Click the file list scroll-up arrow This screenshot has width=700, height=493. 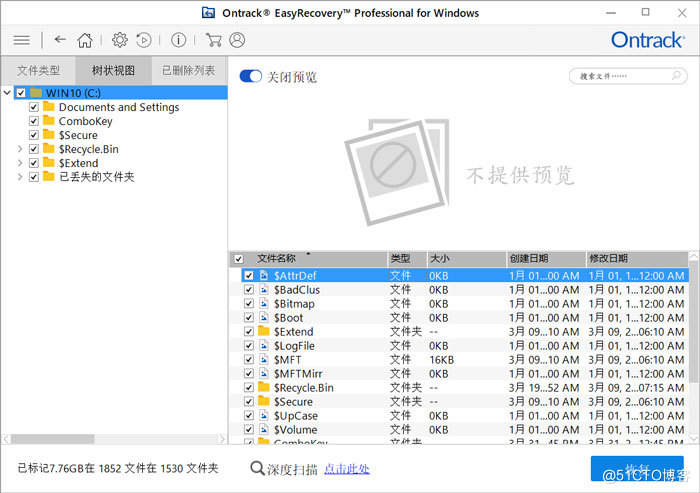coord(694,256)
